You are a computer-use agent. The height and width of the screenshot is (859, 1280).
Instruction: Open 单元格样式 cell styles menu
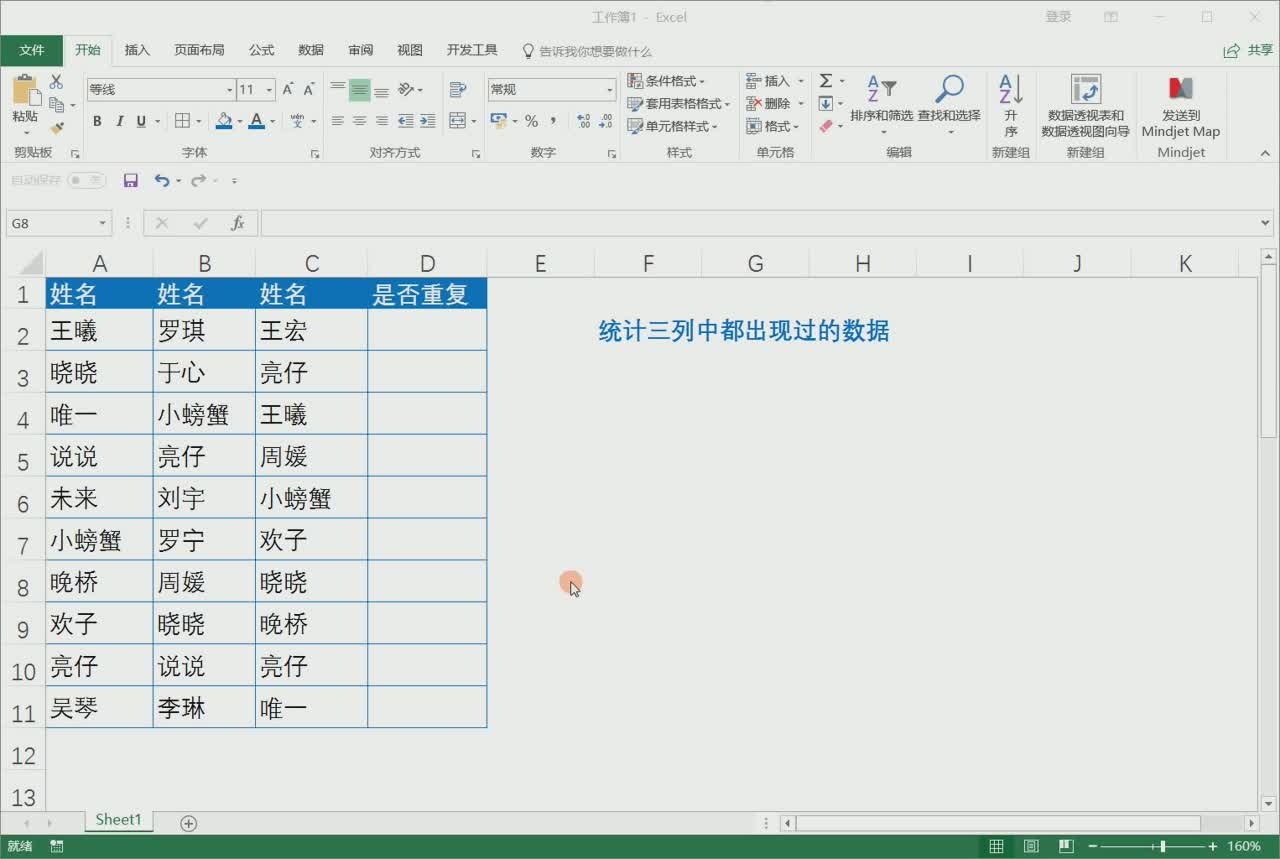pyautogui.click(x=673, y=127)
